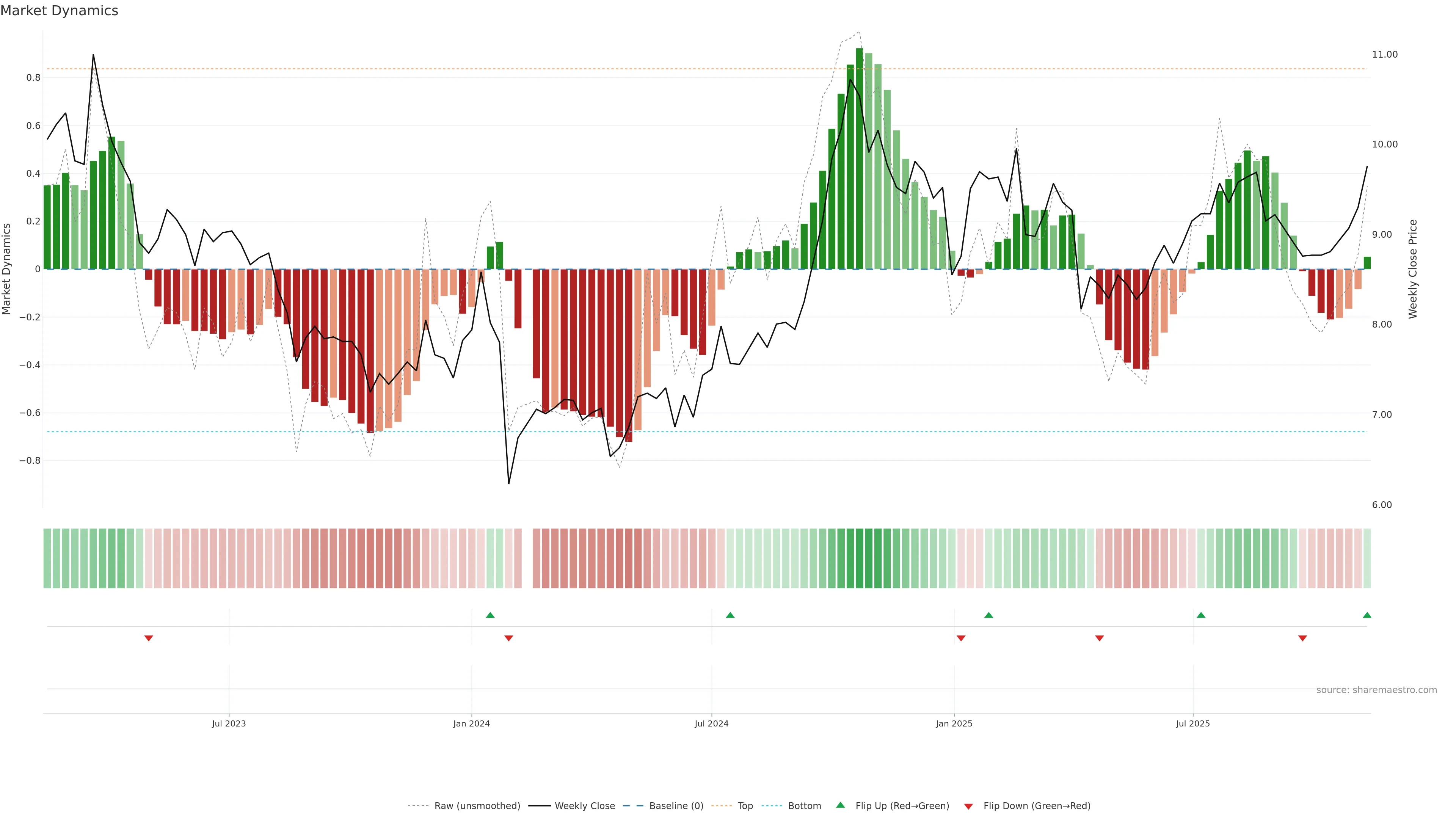
Task: Click the first red flip-down marker
Action: 149,638
